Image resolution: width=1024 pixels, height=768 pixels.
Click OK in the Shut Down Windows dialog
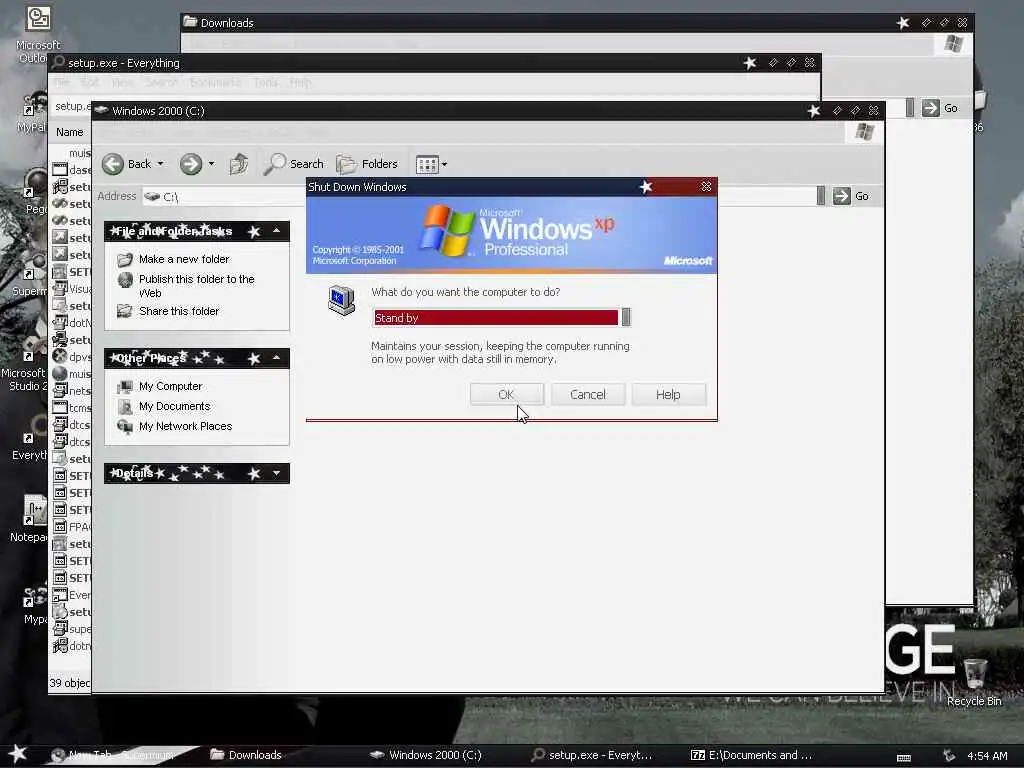pos(506,394)
